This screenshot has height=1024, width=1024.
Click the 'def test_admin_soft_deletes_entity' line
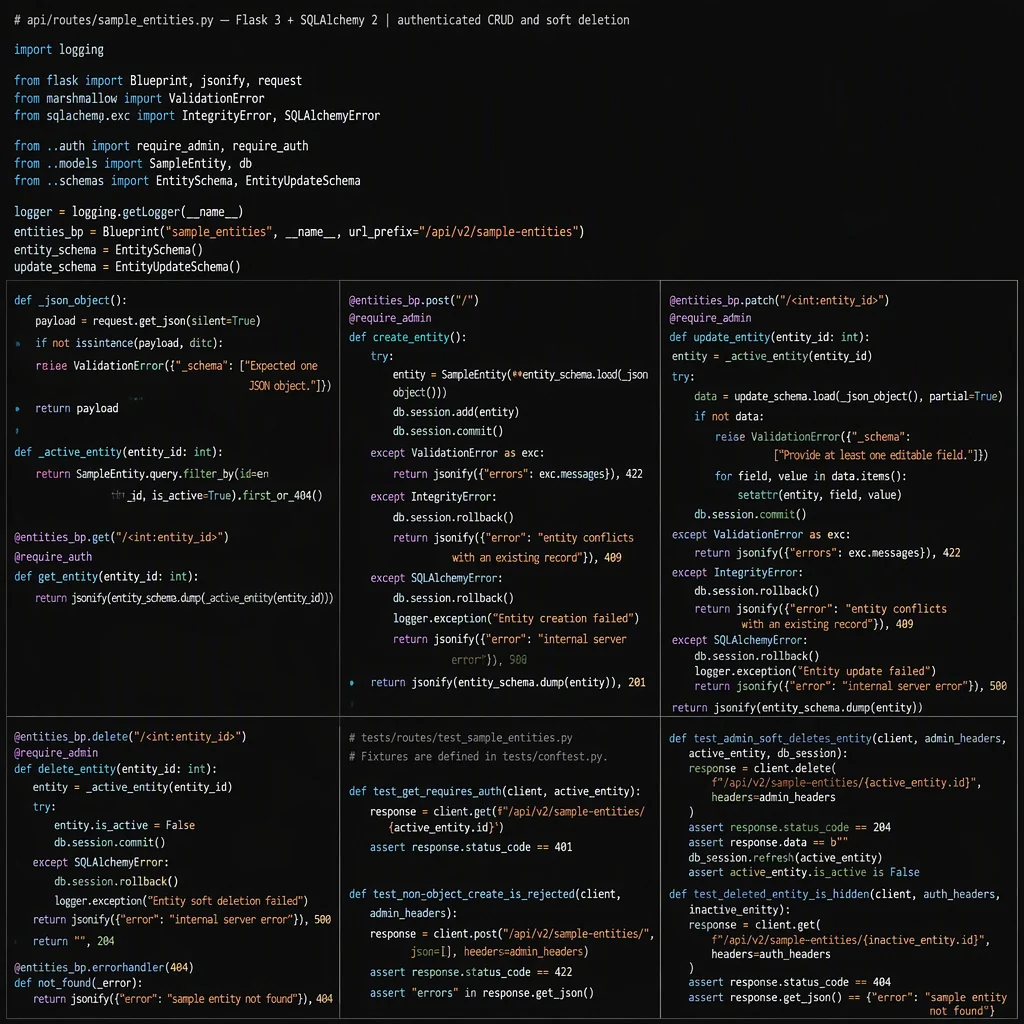click(837, 739)
